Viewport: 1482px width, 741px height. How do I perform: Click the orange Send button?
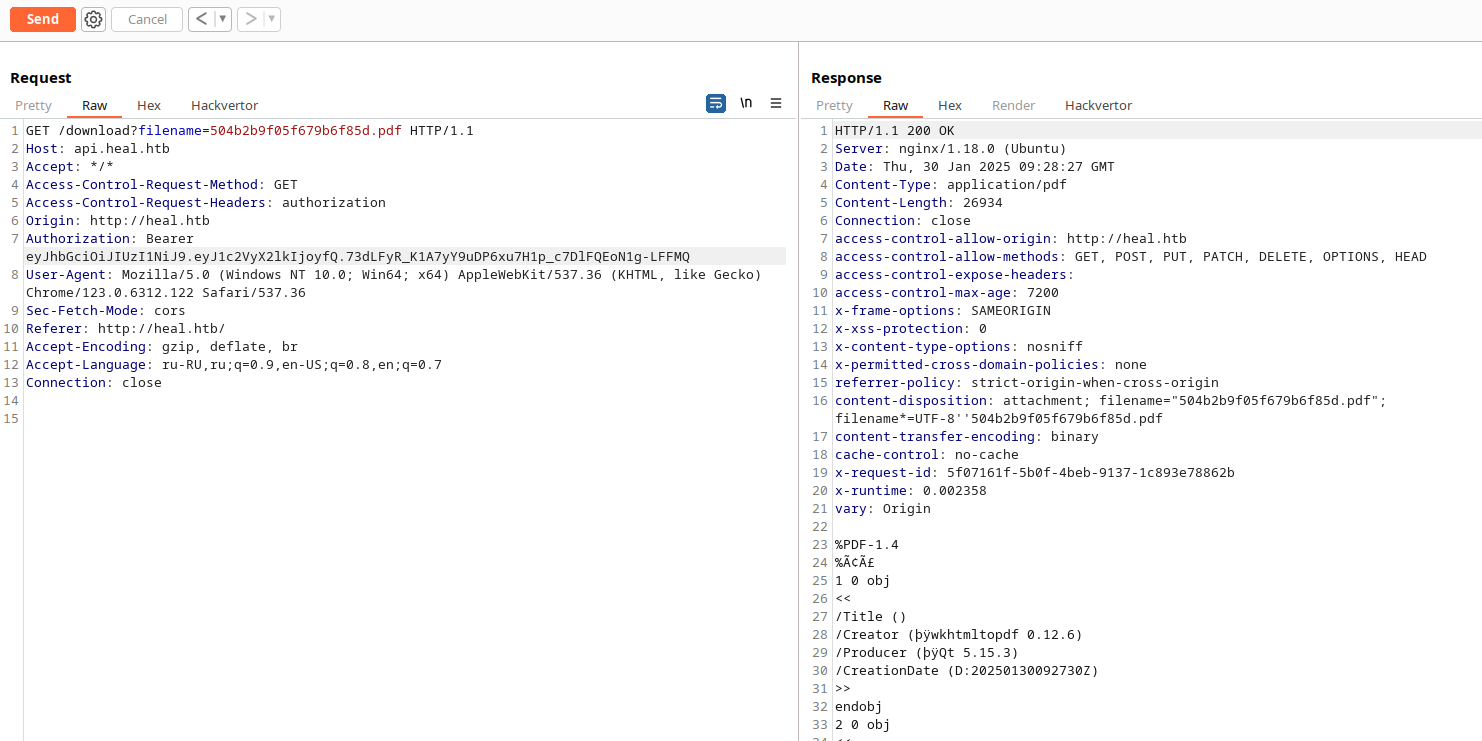[x=43, y=19]
